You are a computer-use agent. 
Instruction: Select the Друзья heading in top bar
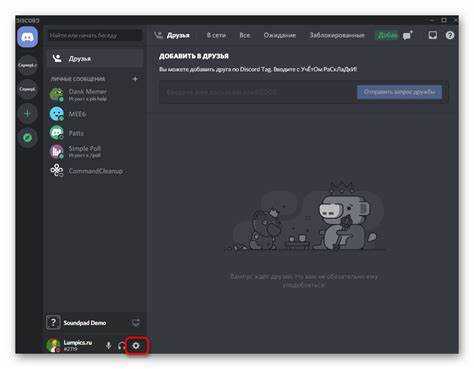(178, 35)
